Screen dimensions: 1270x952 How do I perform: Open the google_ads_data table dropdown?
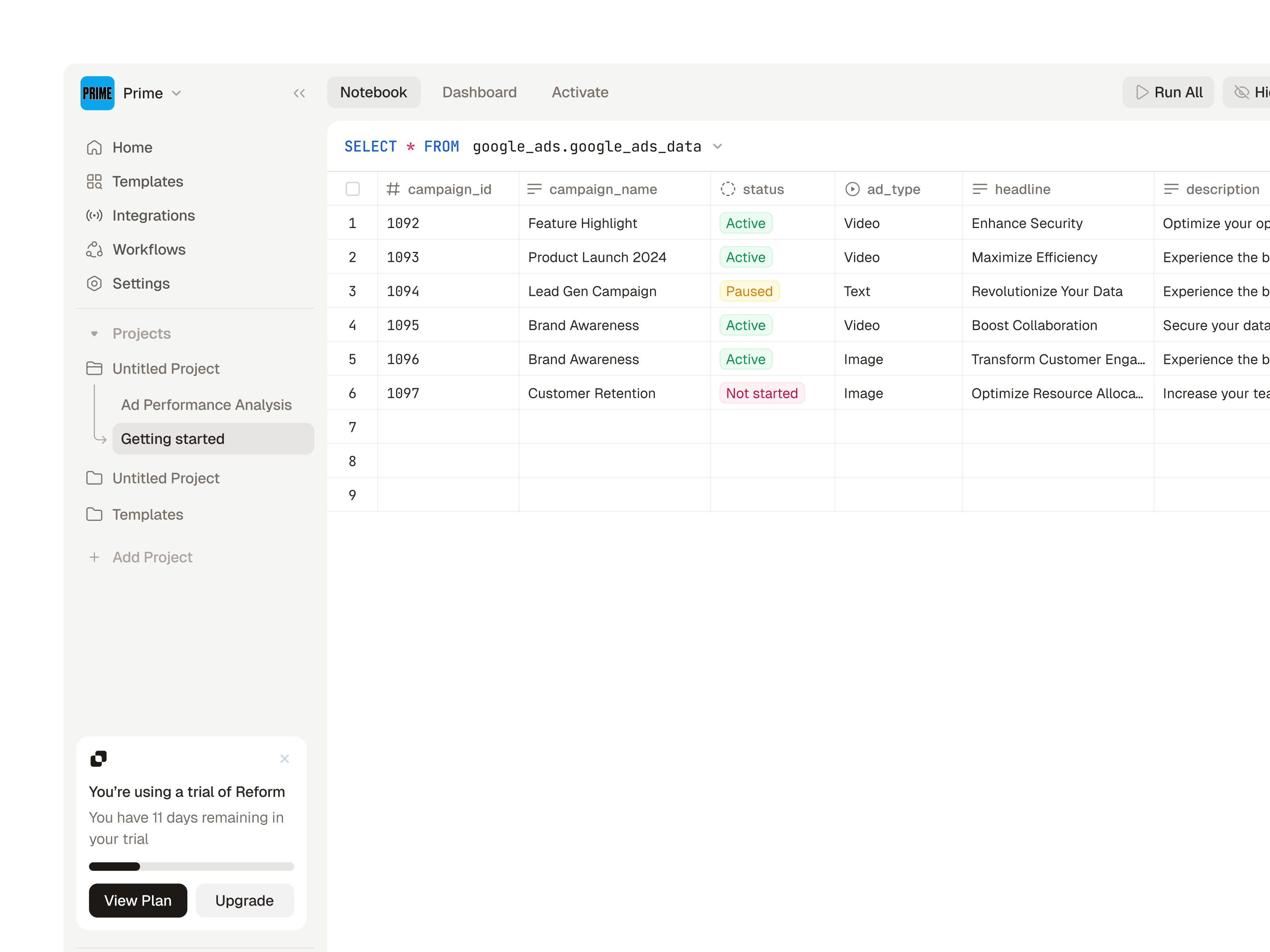(718, 147)
